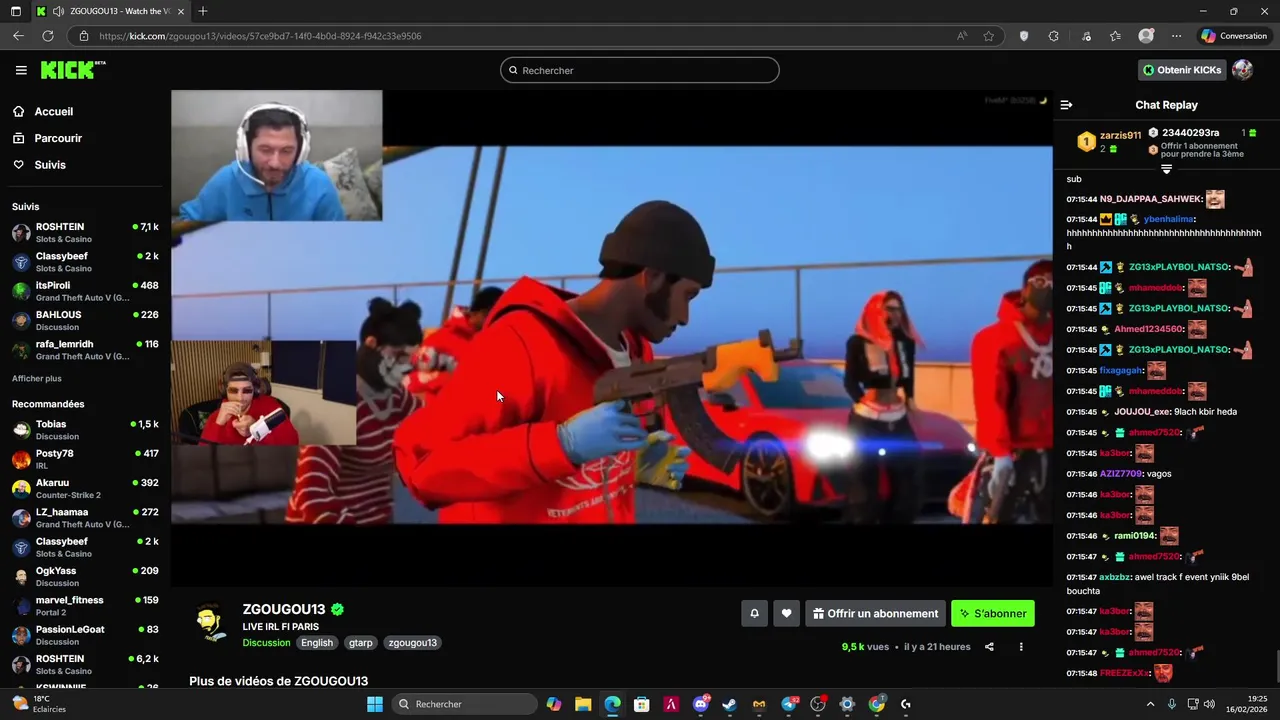The height and width of the screenshot is (720, 1280).
Task: Open Akaruu Counter-Strike 2 channel
Action: coord(85,488)
